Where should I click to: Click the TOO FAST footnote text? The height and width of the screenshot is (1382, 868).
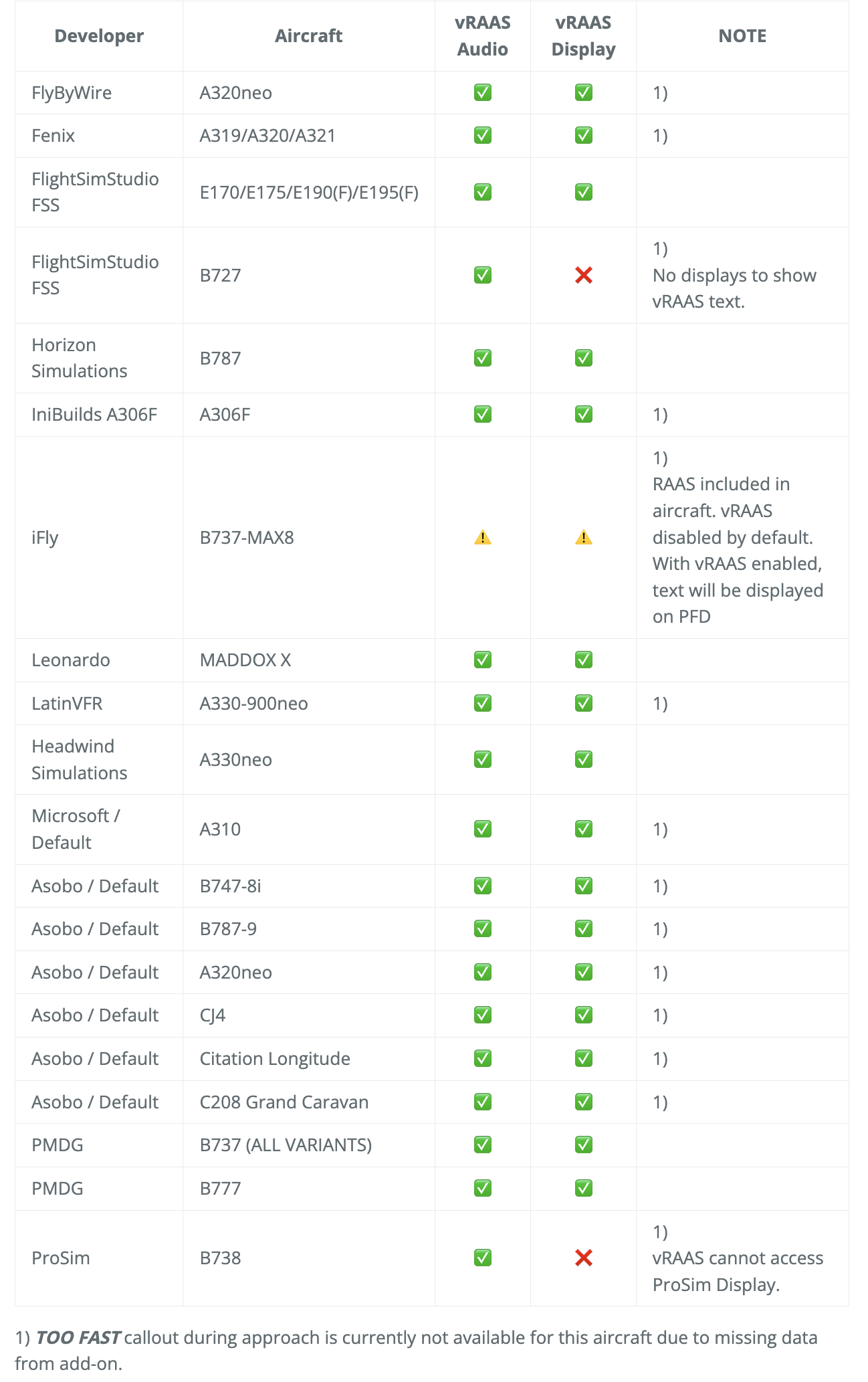point(78,1337)
